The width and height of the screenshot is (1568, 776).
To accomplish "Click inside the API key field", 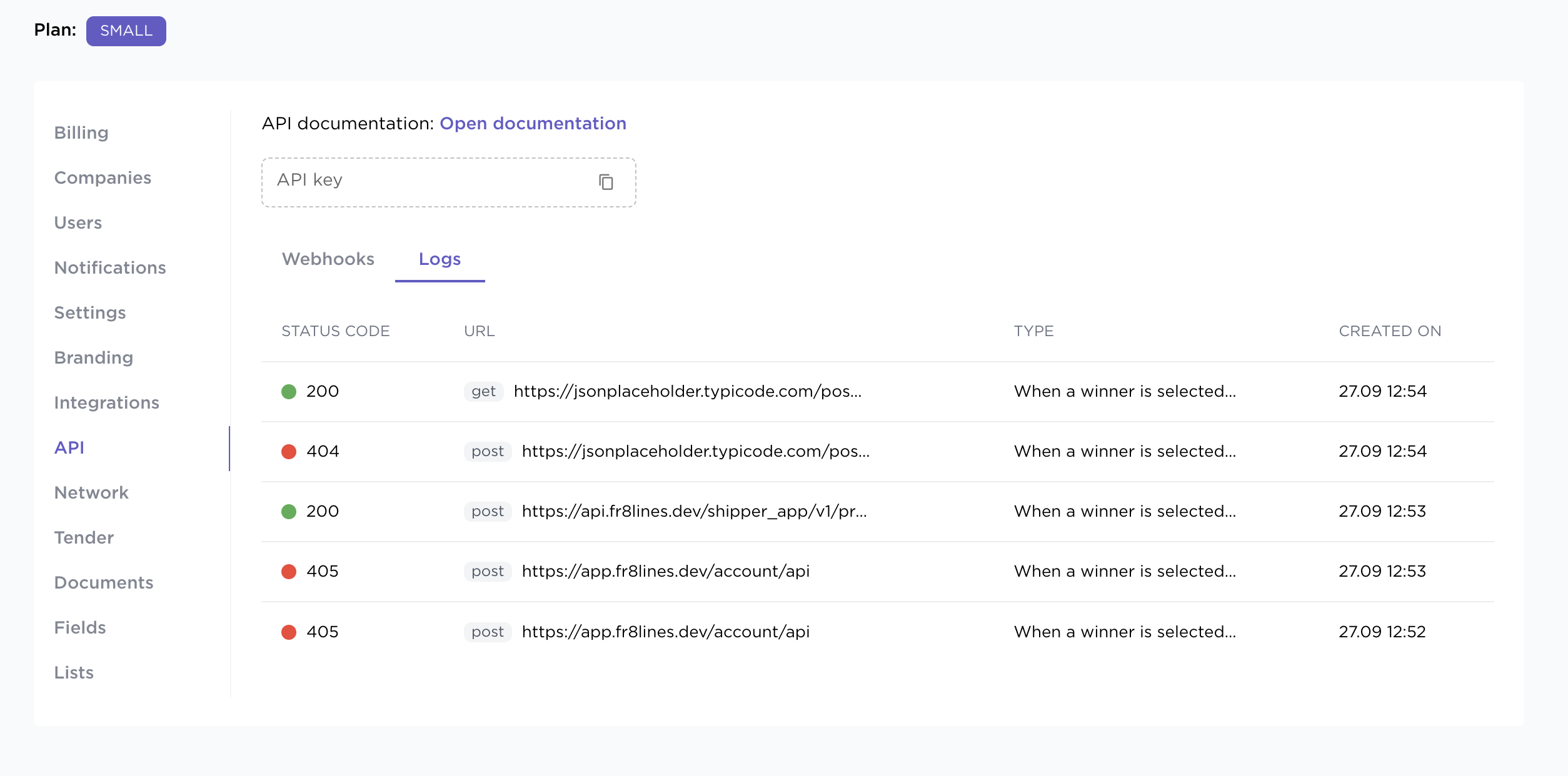I will pyautogui.click(x=449, y=182).
